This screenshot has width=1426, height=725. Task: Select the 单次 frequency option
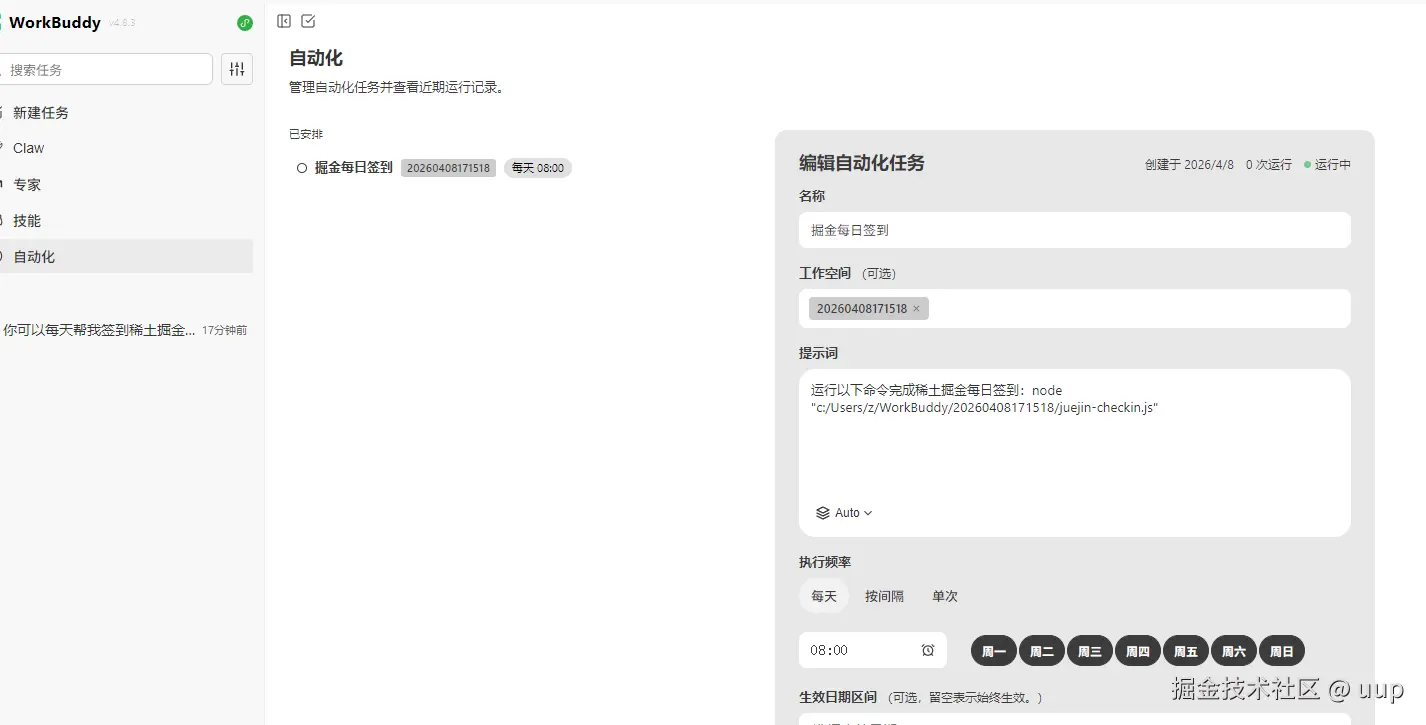click(944, 595)
